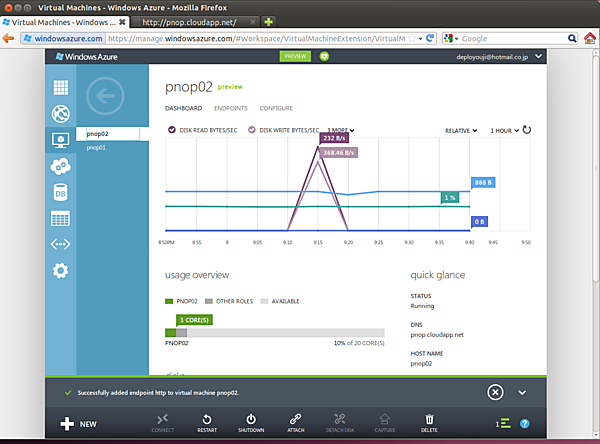Select Virtual Machines browser tab
Image resolution: width=600 pixels, height=444 pixels.
click(x=64, y=22)
